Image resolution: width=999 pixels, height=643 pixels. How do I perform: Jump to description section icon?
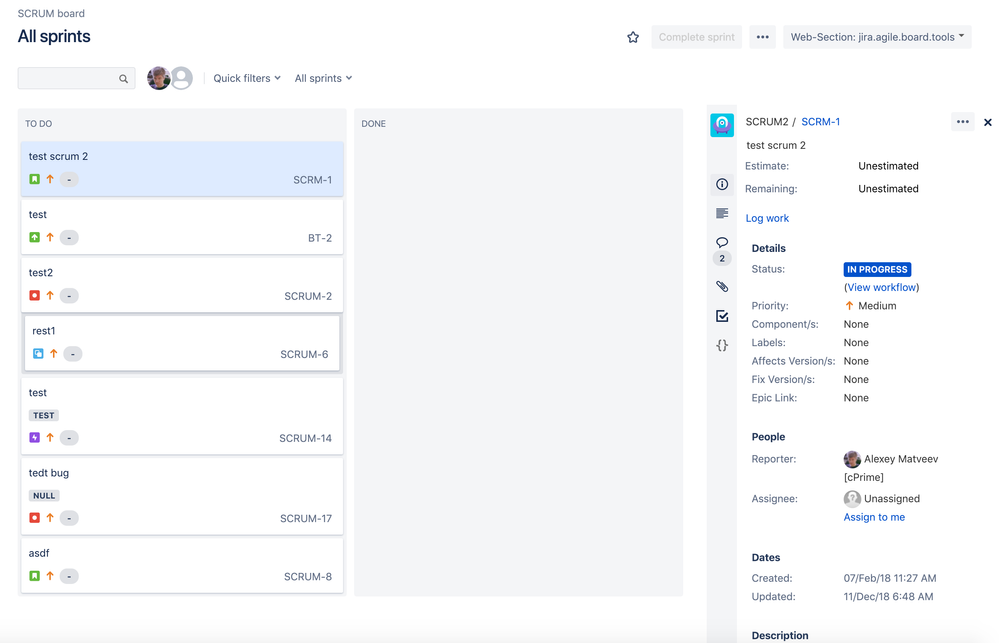click(722, 213)
